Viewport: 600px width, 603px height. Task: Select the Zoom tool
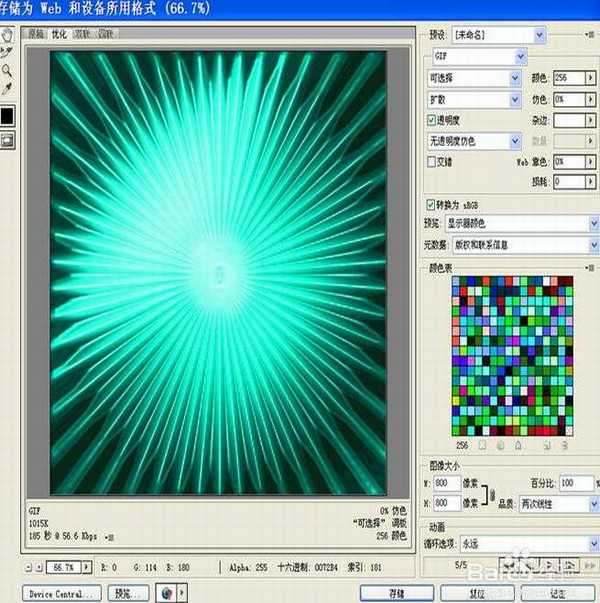click(8, 70)
